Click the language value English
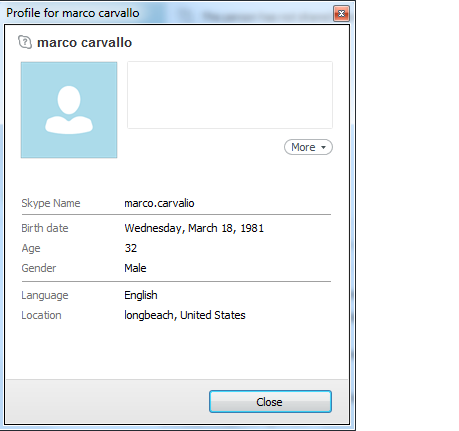Image resolution: width=459 pixels, height=431 pixels. [x=141, y=295]
